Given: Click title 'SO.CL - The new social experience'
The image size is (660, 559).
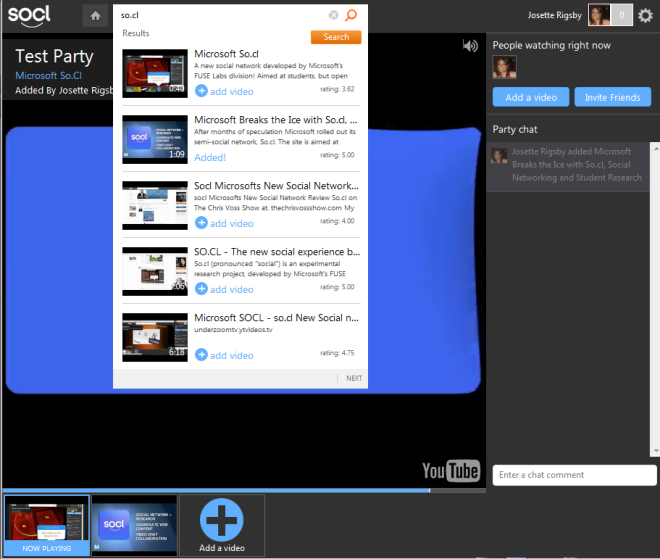Looking at the screenshot, I should coord(277,252).
